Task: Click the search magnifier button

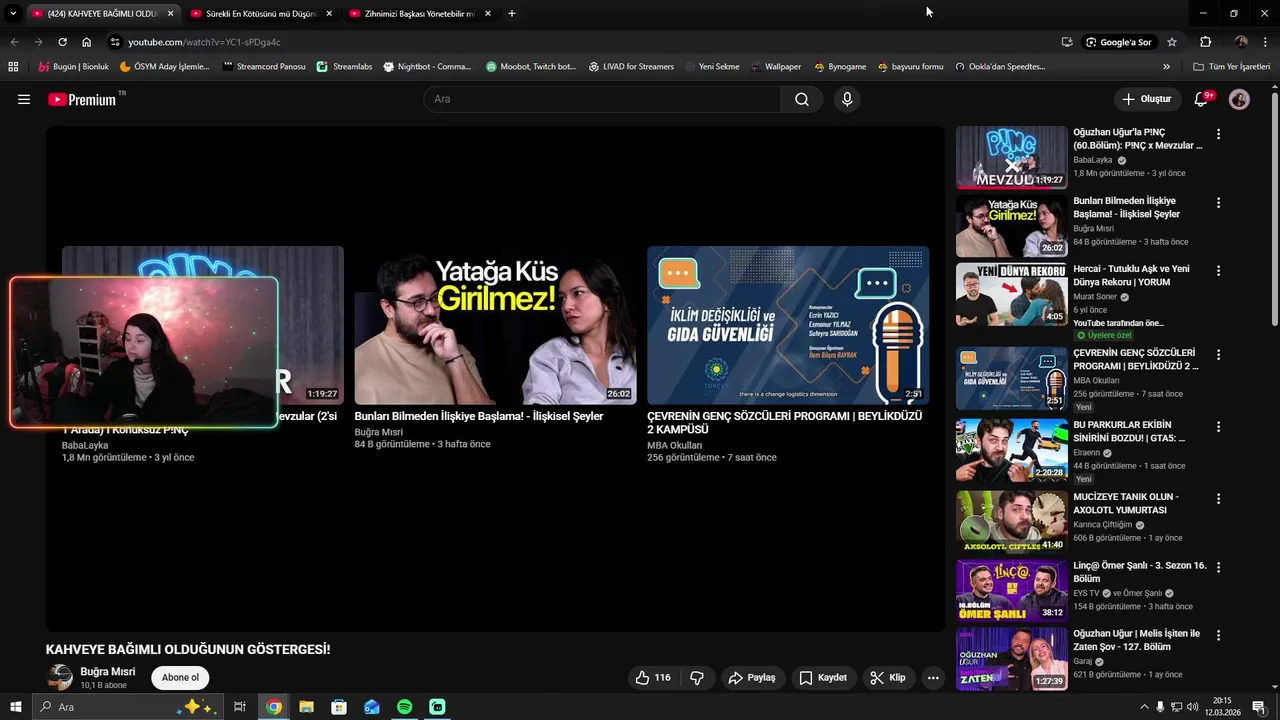Action: click(802, 99)
